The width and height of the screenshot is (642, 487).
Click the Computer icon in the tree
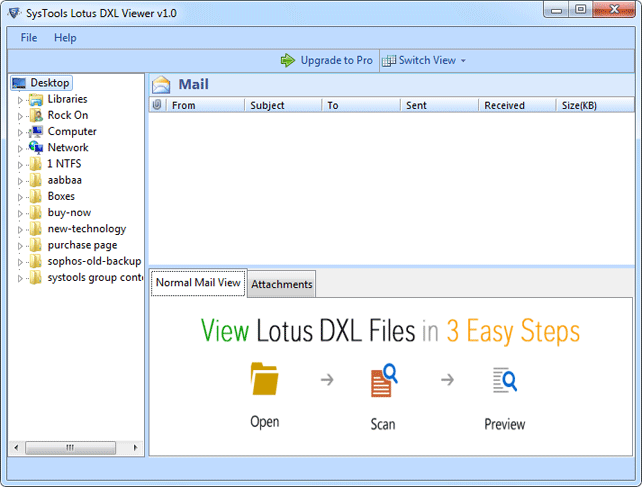(x=36, y=131)
